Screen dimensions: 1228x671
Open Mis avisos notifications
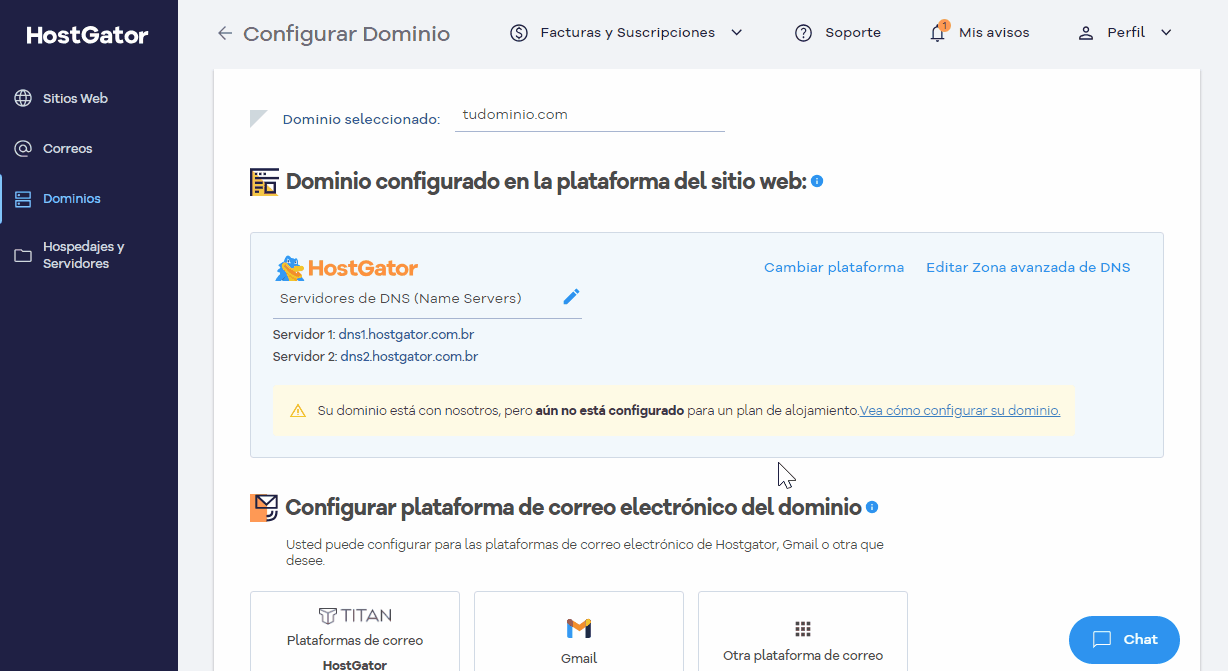coord(980,33)
